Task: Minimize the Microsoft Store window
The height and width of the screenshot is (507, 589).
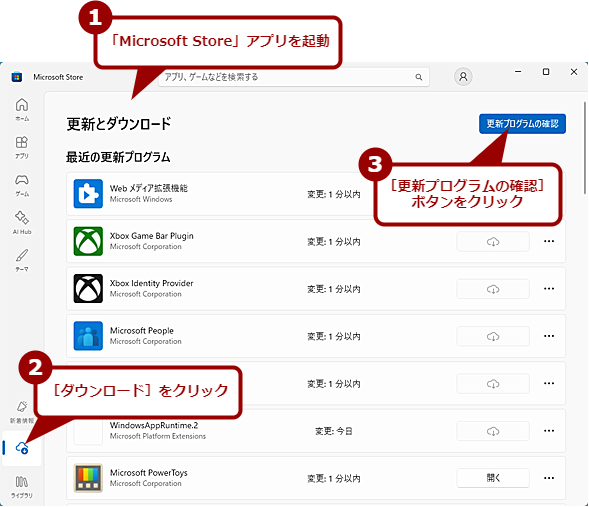Action: [x=518, y=71]
